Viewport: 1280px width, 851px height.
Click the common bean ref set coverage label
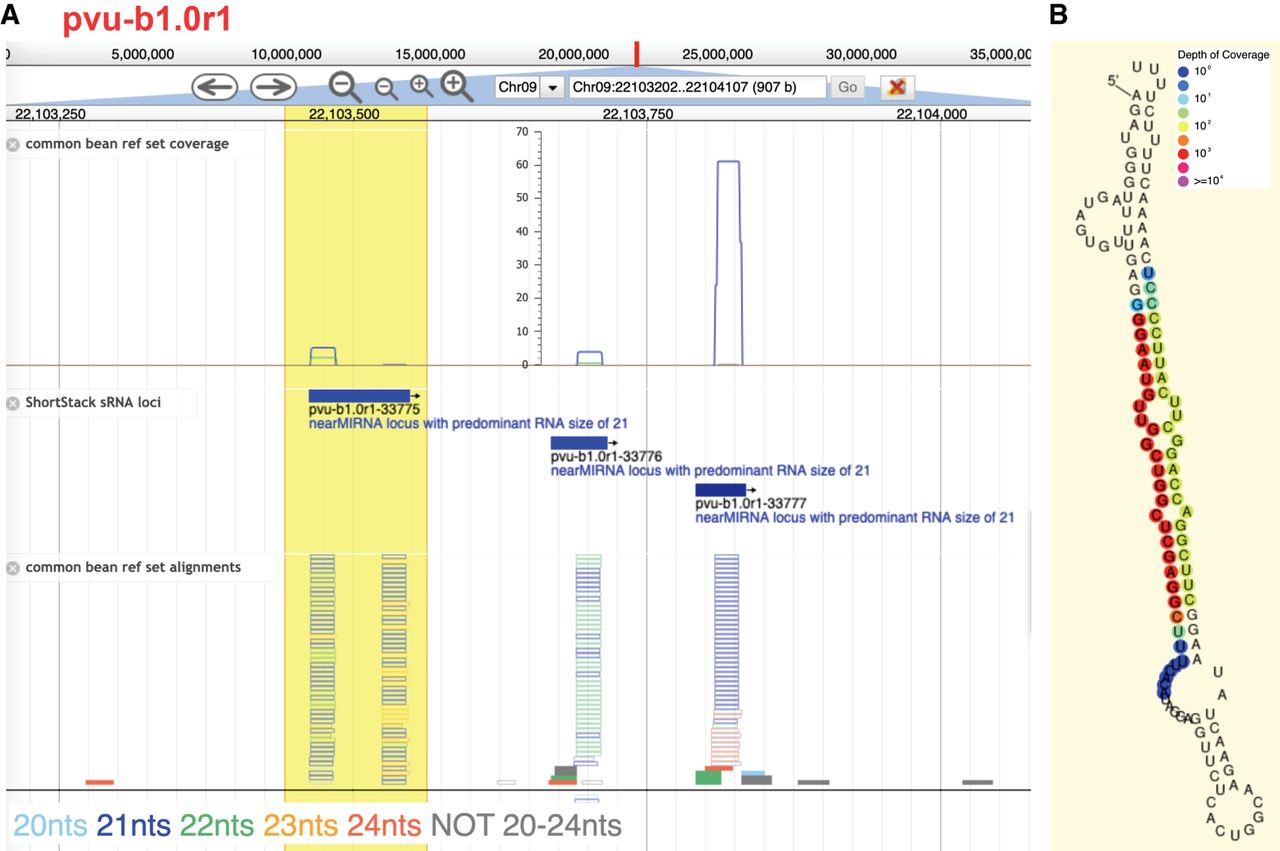coord(127,144)
